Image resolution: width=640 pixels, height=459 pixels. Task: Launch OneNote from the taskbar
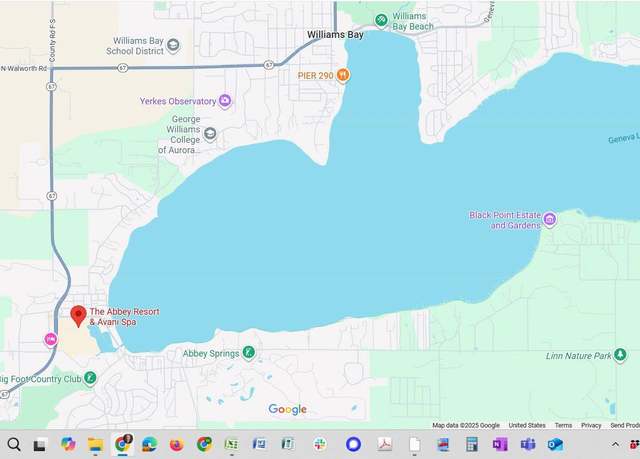500,444
